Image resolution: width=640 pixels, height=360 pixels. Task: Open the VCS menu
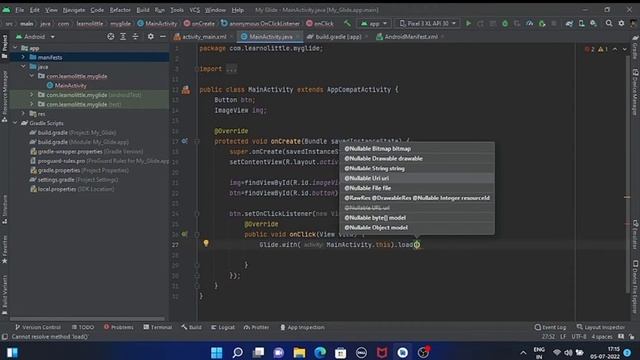[195, 10]
